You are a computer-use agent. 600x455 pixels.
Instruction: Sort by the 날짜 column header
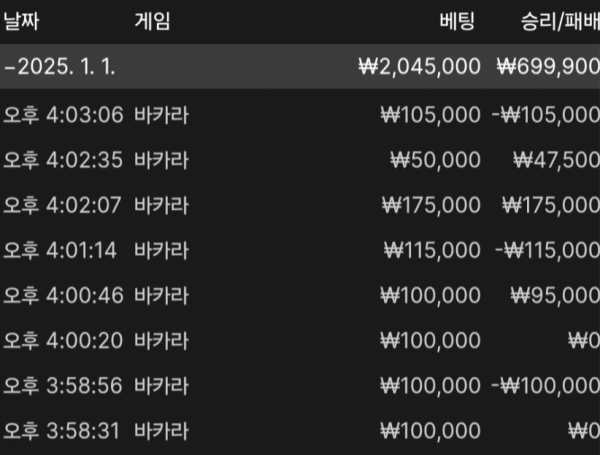tap(21, 21)
